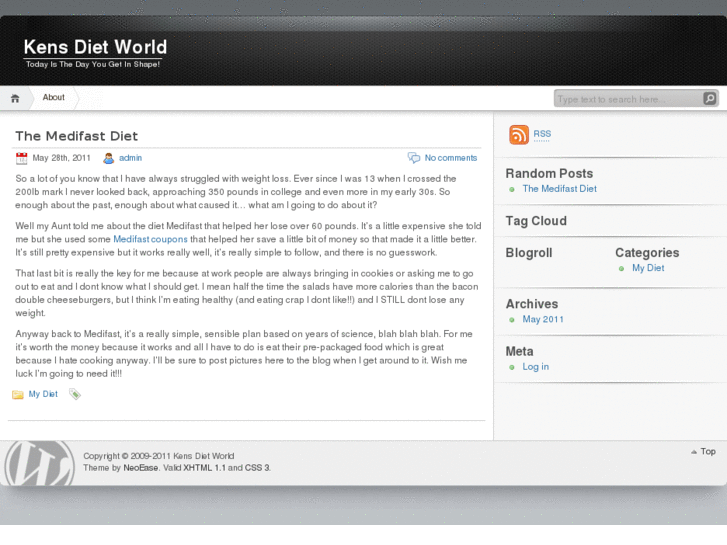Open Kens Diet World site title
This screenshot has height=545, width=727.
[95, 47]
